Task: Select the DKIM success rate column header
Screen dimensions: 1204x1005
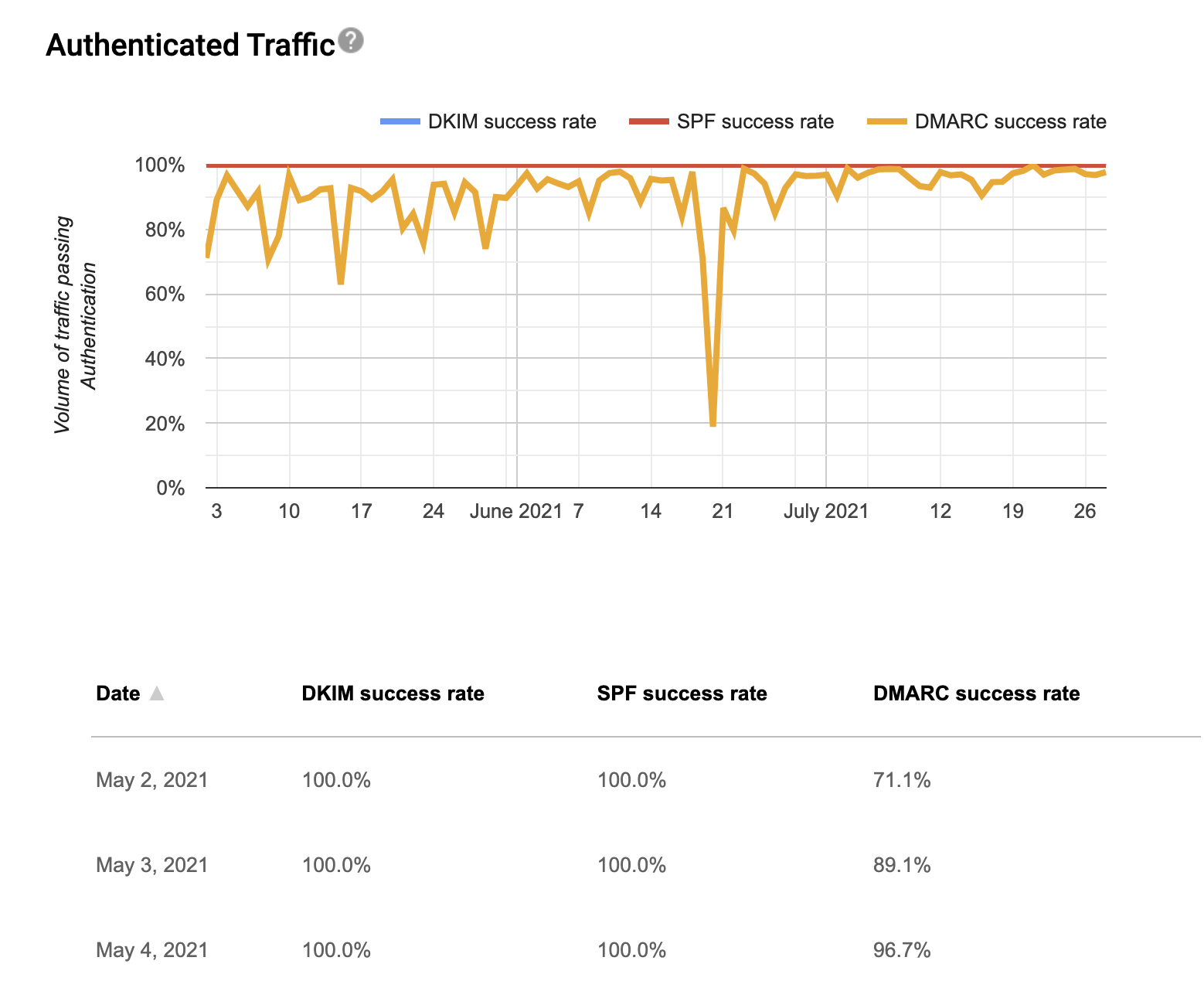Action: pyautogui.click(x=393, y=693)
